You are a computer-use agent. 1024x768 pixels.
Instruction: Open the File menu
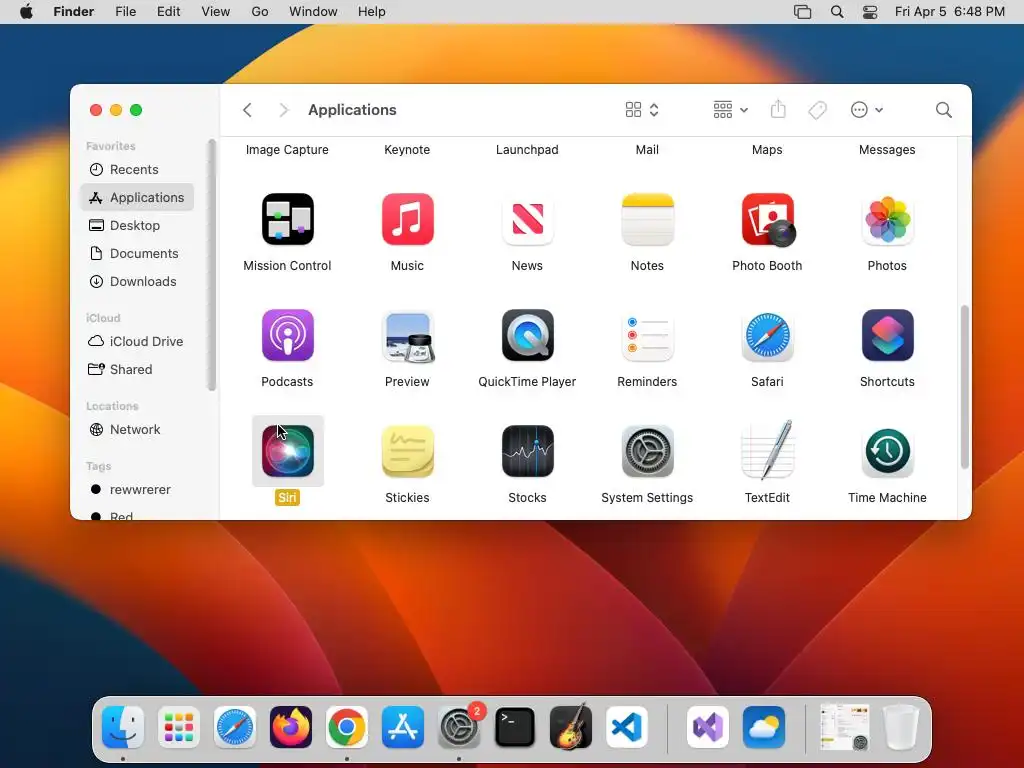tap(125, 12)
